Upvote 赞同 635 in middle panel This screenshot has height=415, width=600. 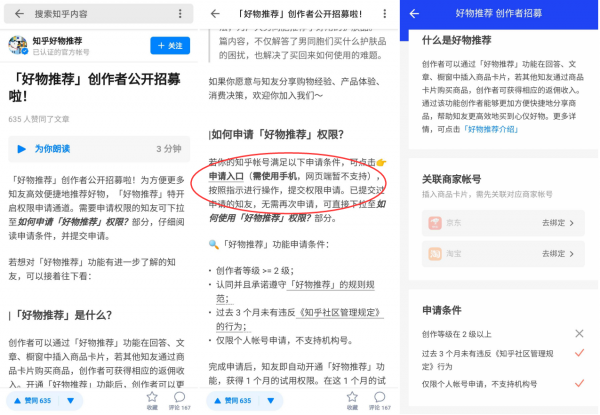(233, 400)
